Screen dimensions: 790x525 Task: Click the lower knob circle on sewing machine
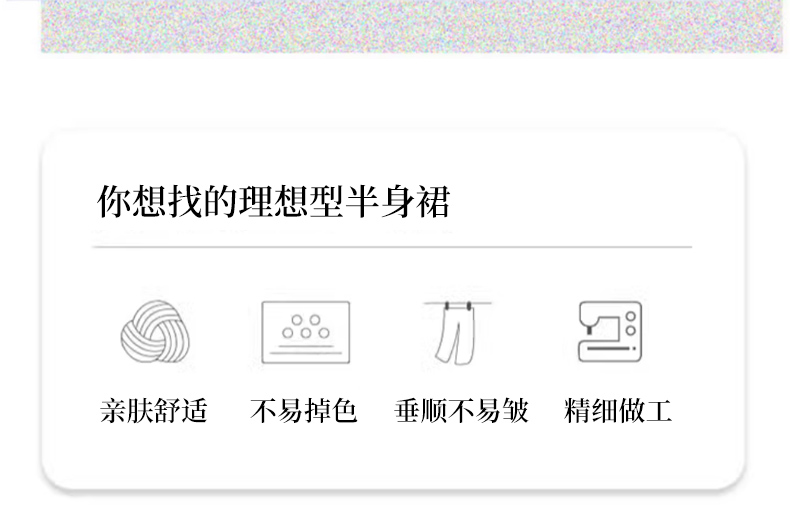tap(630, 331)
